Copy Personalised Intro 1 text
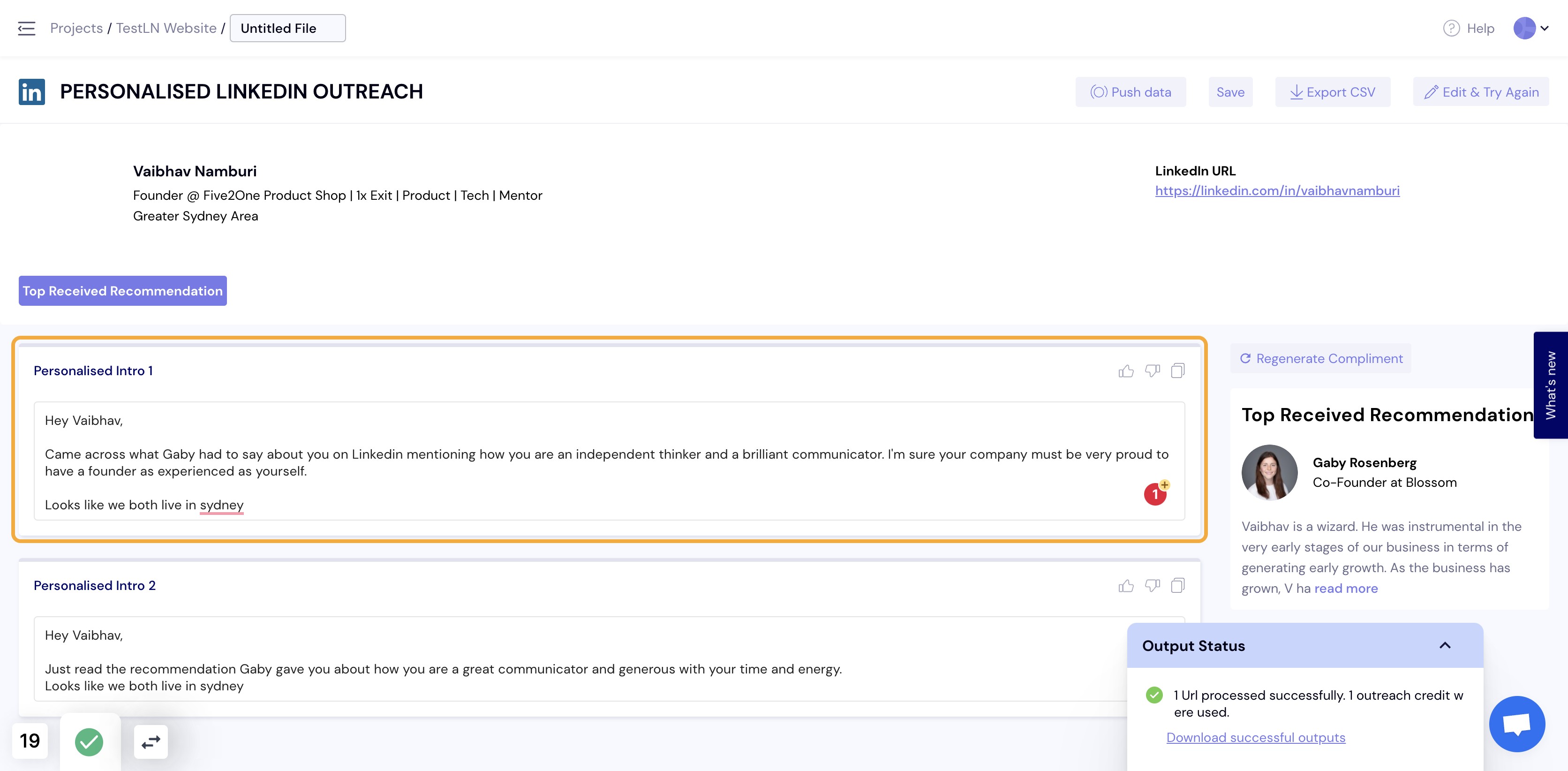 click(1178, 371)
